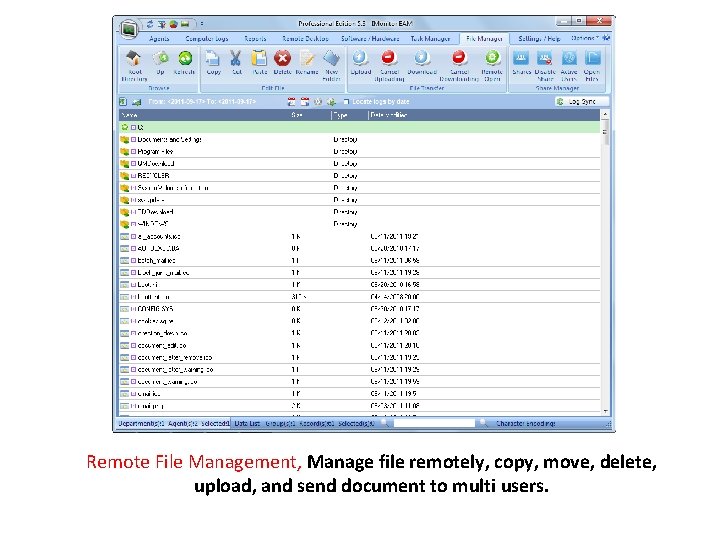
Task: Enable Locate logs by date checkbox
Action: tap(346, 101)
